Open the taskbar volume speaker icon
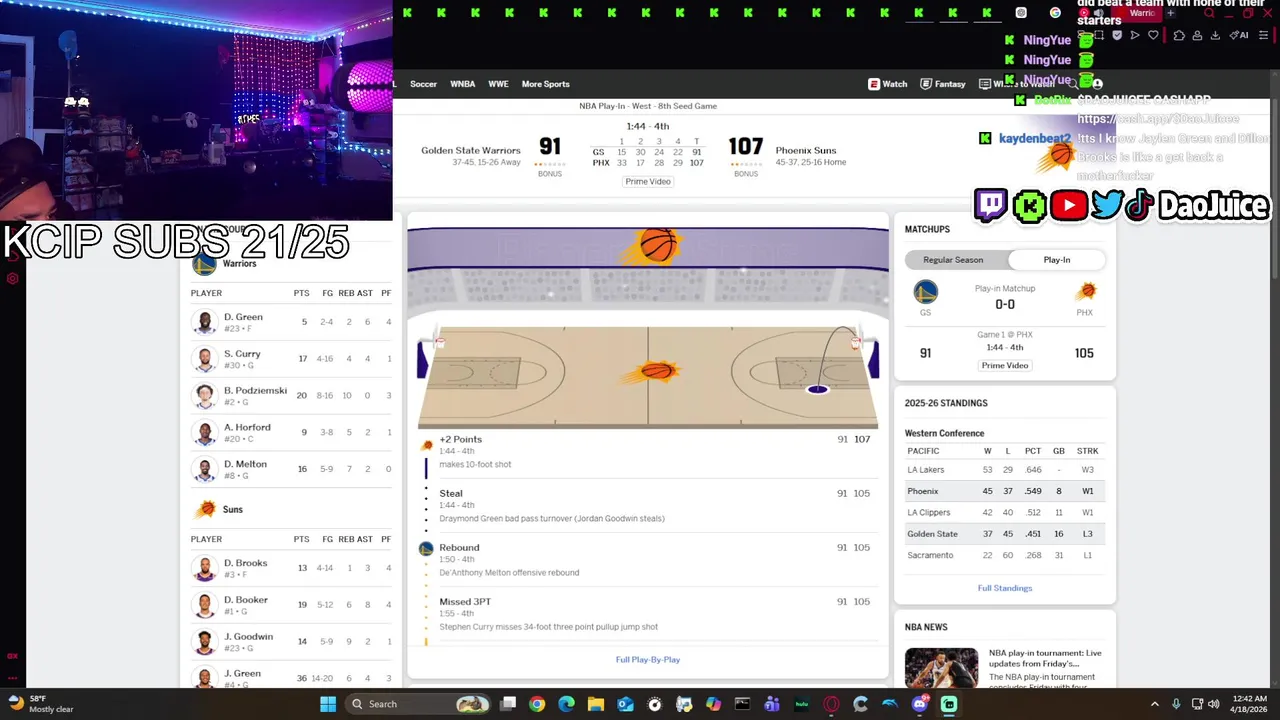The width and height of the screenshot is (1280, 720). click(x=1213, y=704)
